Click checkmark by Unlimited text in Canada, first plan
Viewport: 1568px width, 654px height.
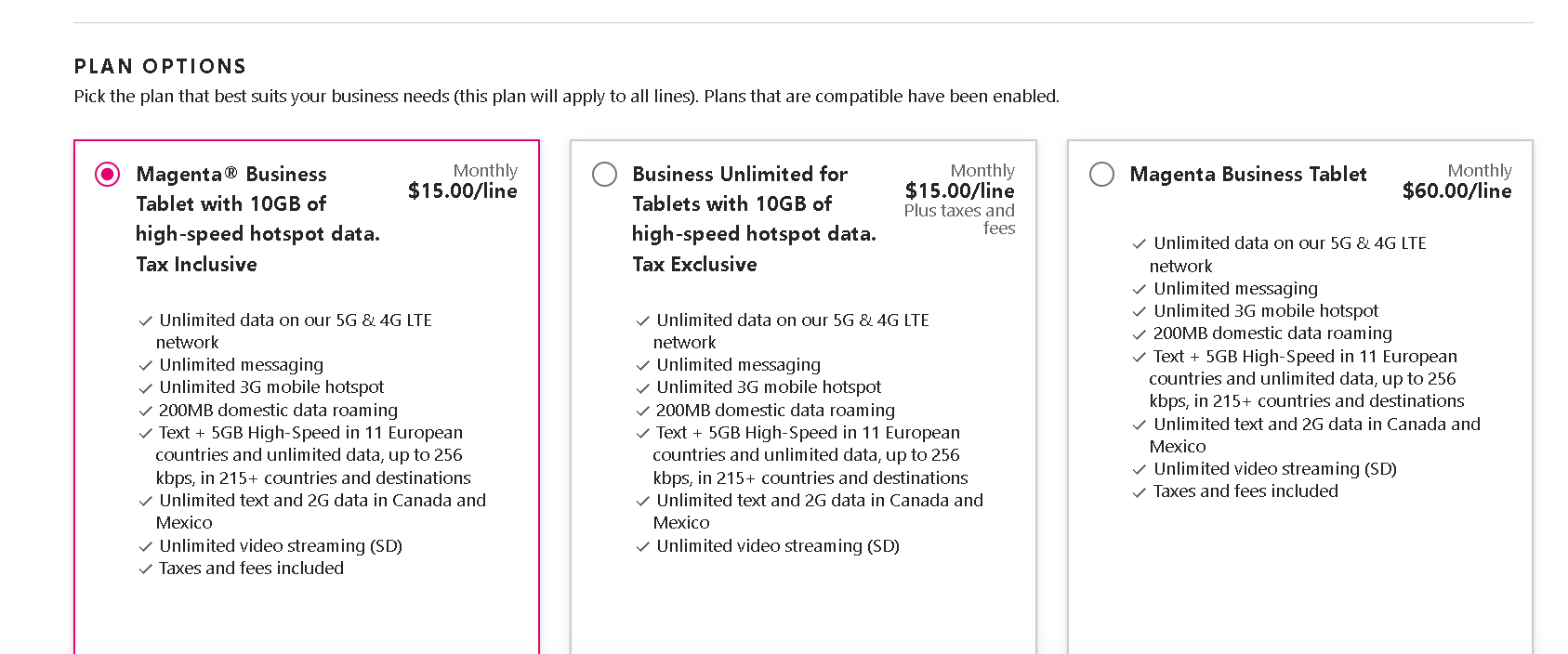coord(145,501)
